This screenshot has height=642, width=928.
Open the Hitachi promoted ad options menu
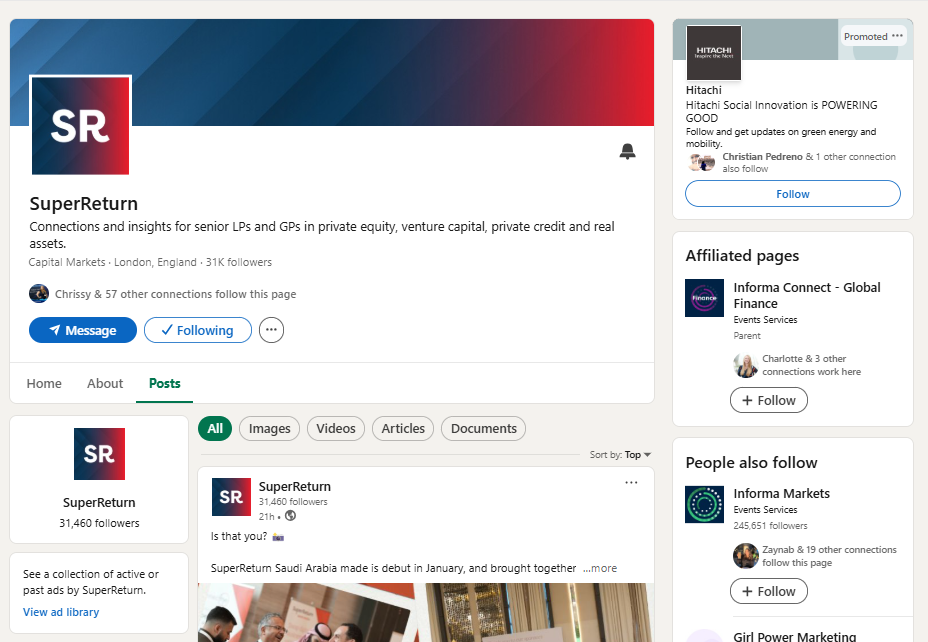point(897,36)
